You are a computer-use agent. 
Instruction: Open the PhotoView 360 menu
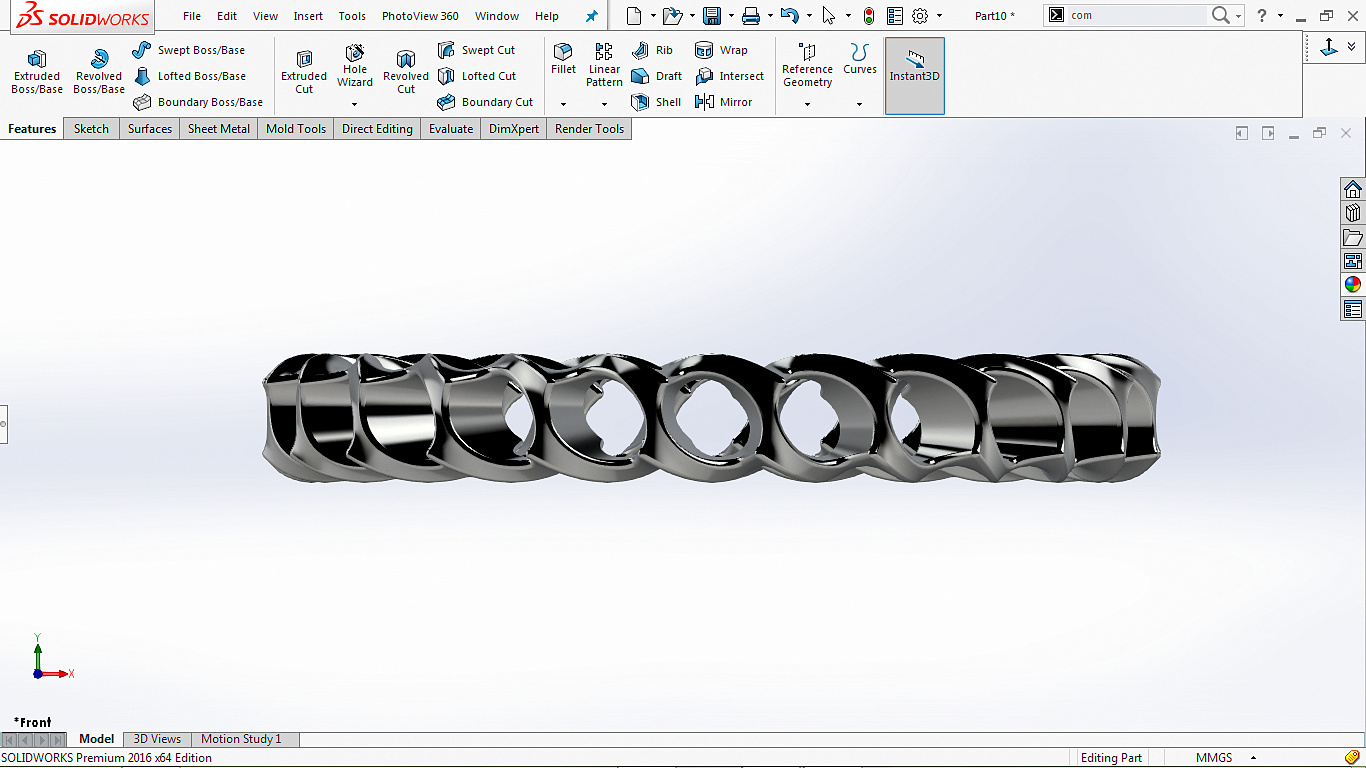[420, 16]
